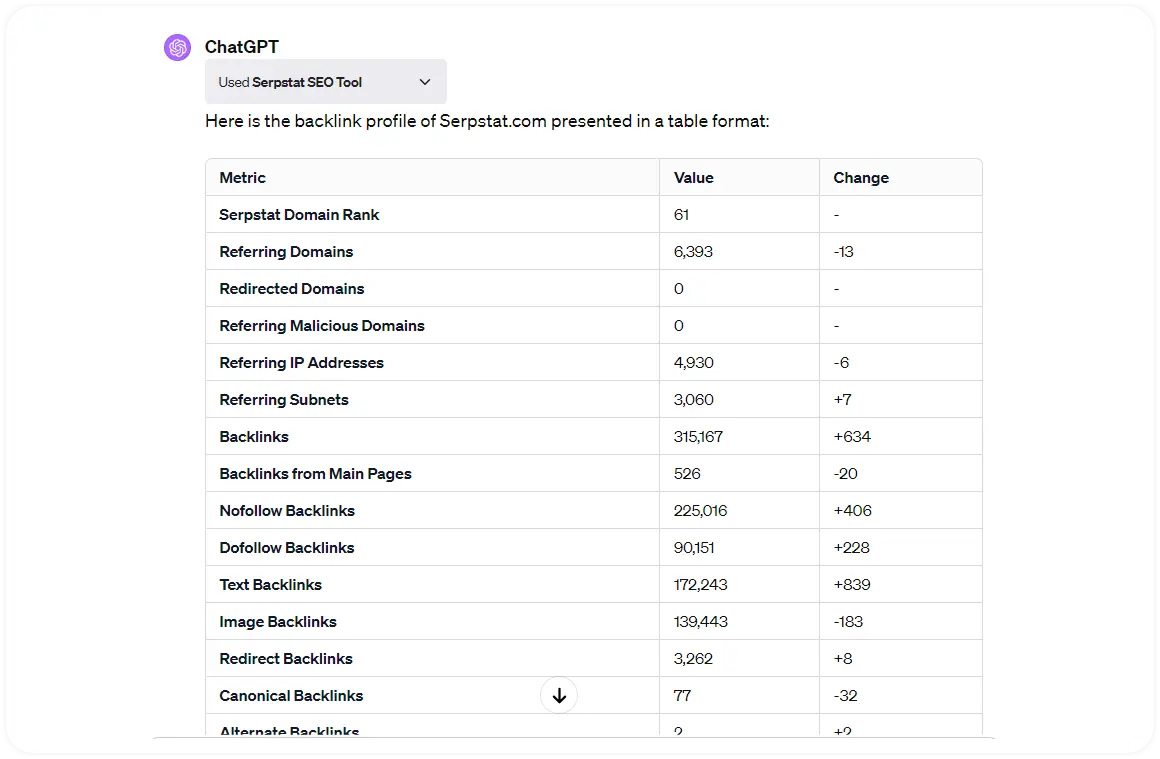The width and height of the screenshot is (1160, 759).
Task: Expand the Used Serpstat SEO Tool dropdown
Action: [326, 82]
